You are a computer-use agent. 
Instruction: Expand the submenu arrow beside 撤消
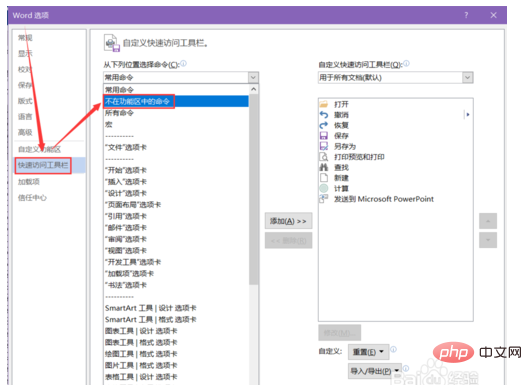[468, 115]
